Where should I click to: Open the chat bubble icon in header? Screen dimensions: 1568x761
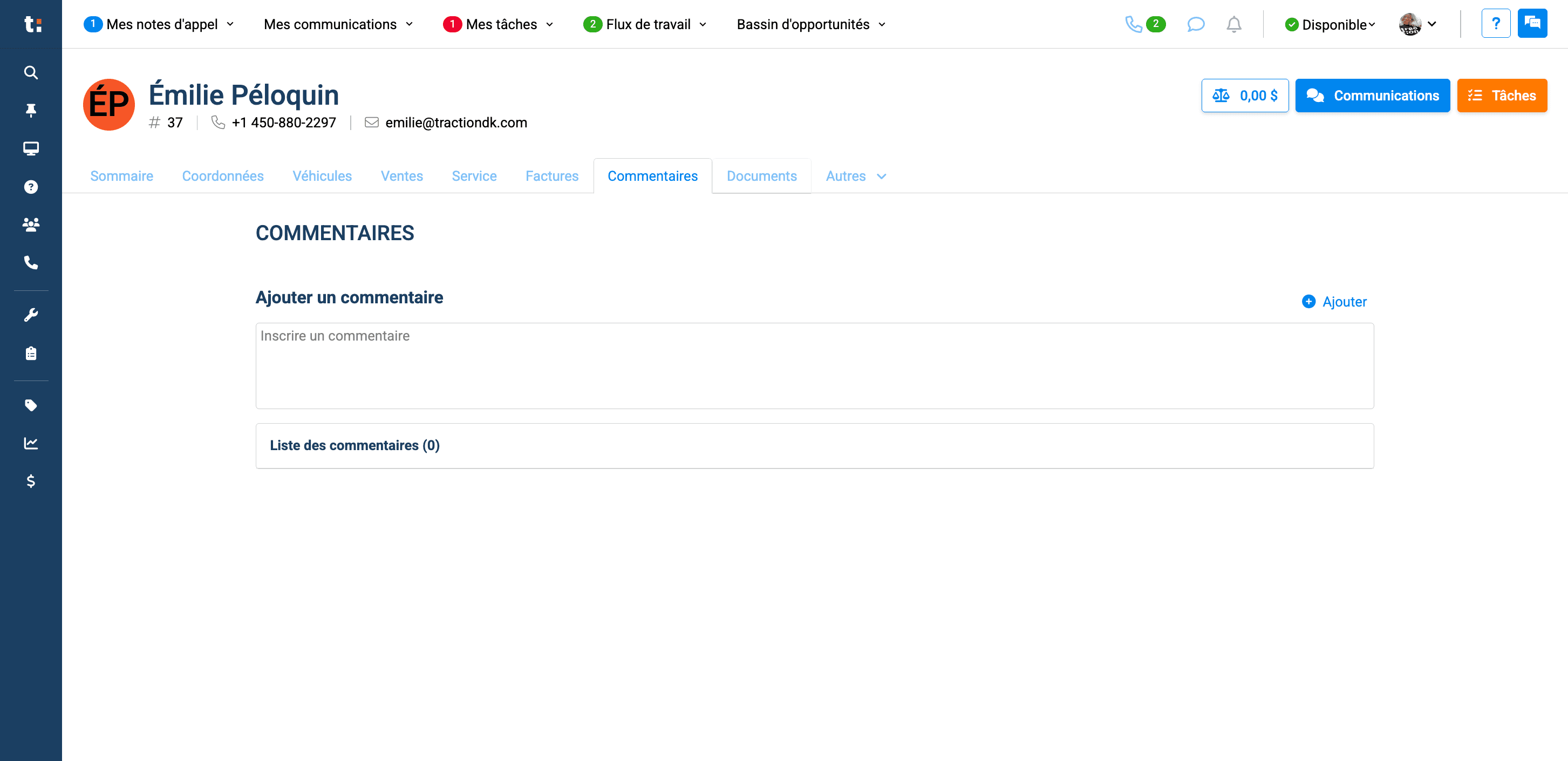point(1196,24)
